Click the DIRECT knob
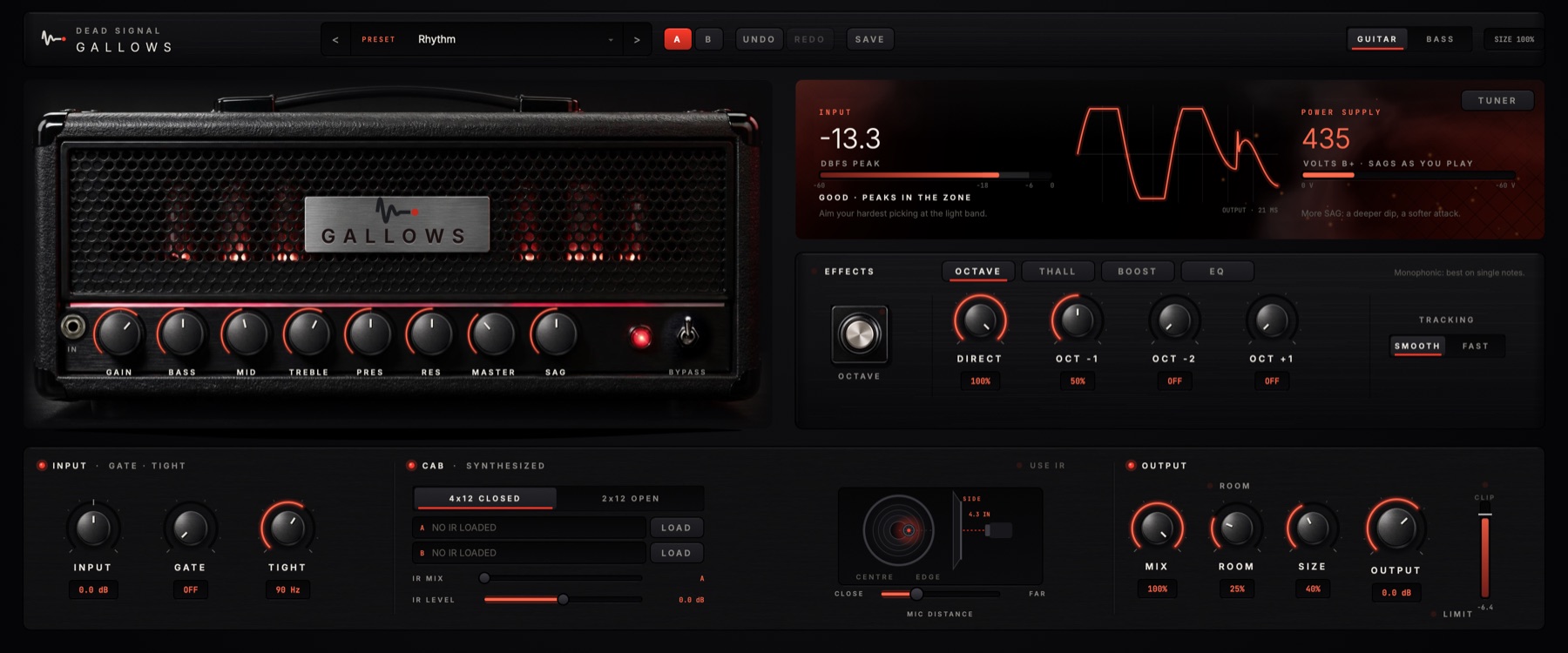The width and height of the screenshot is (1568, 653). (980, 320)
